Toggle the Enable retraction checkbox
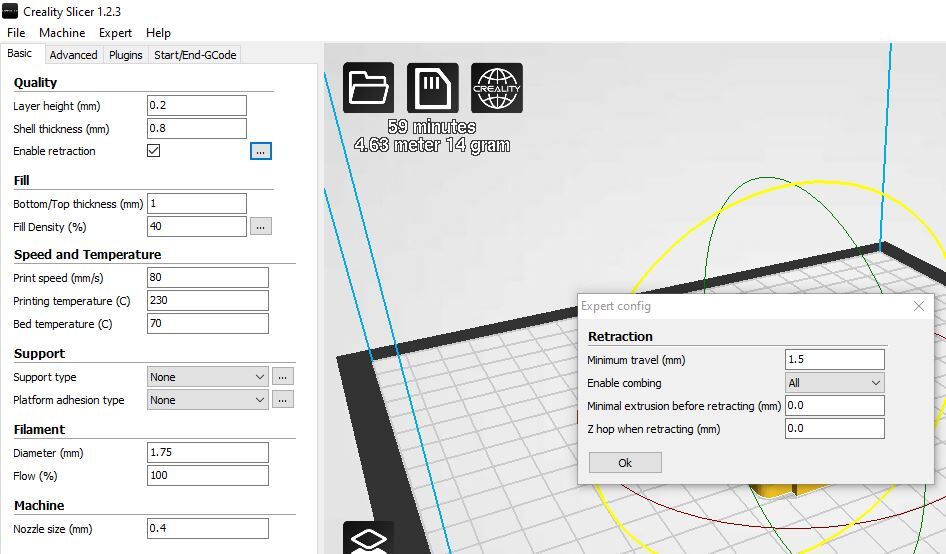946x554 pixels. (x=154, y=150)
